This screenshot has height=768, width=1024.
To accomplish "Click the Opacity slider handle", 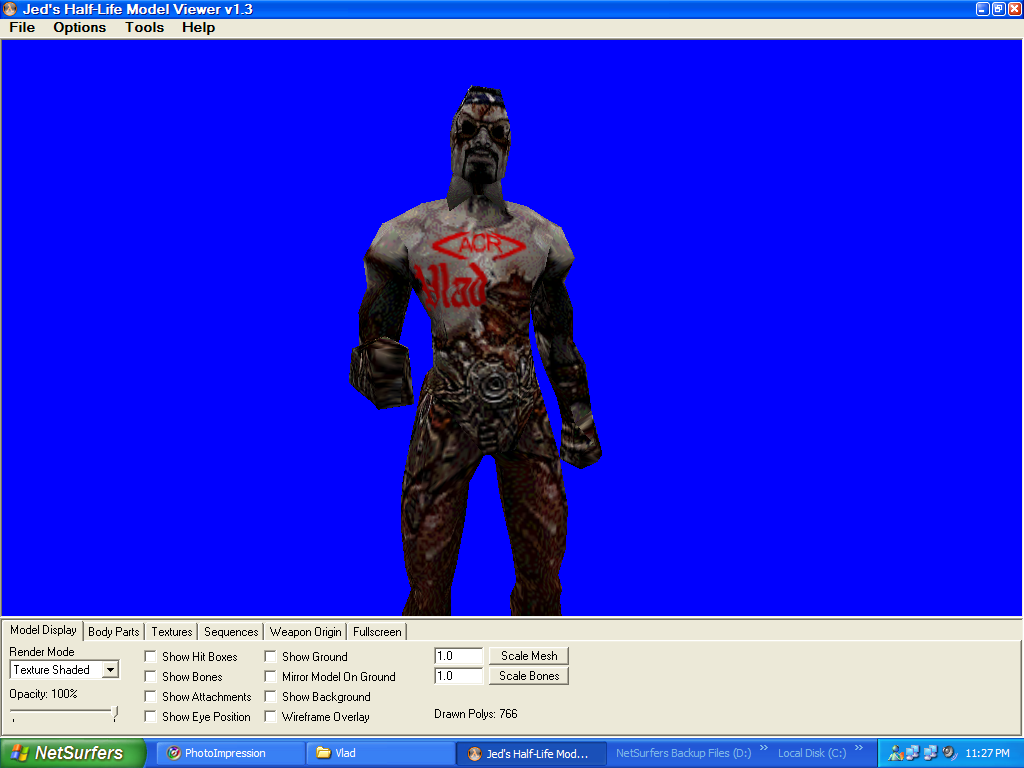I will 115,713.
